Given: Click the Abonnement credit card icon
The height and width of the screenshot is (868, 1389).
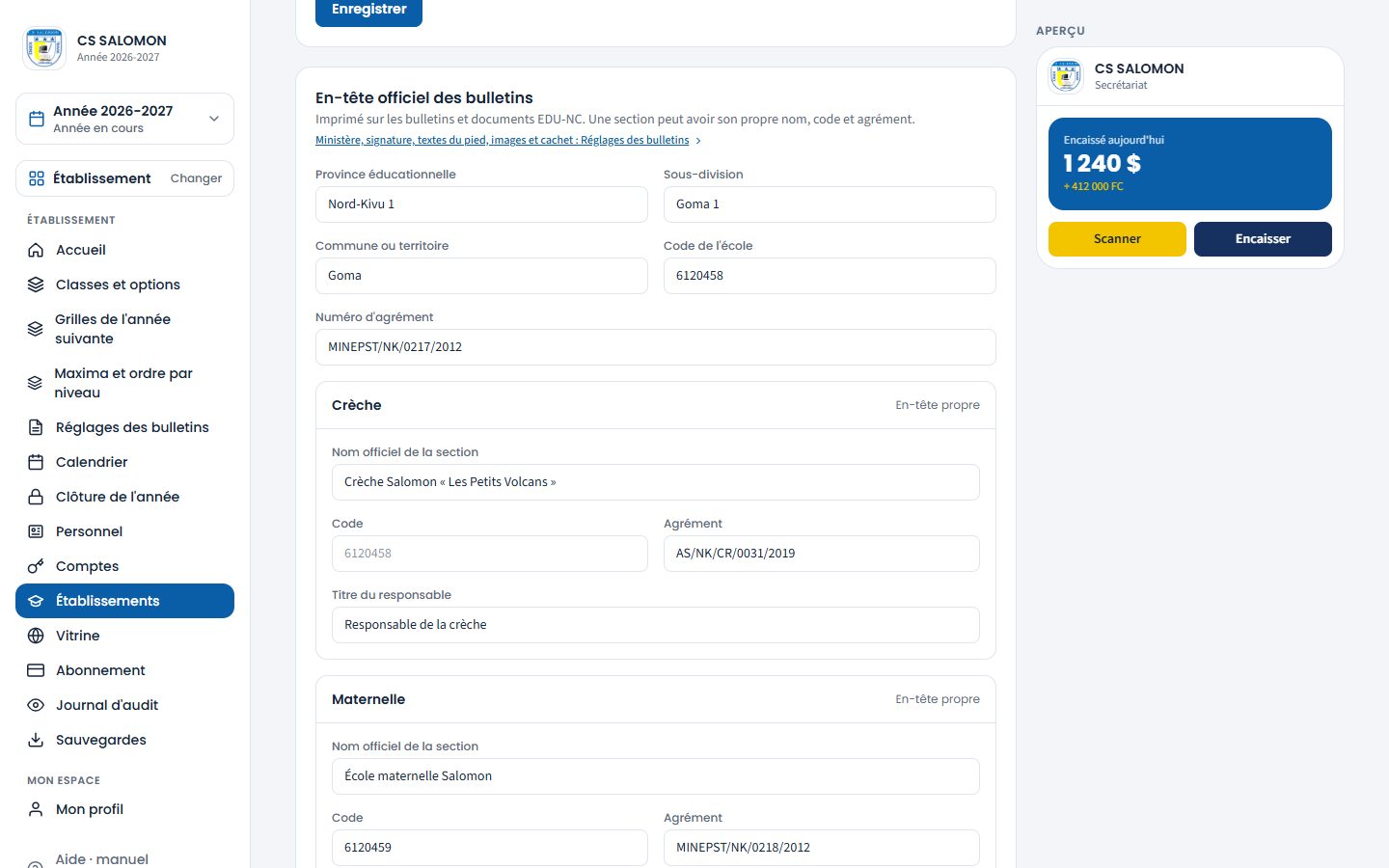Looking at the screenshot, I should 36,670.
